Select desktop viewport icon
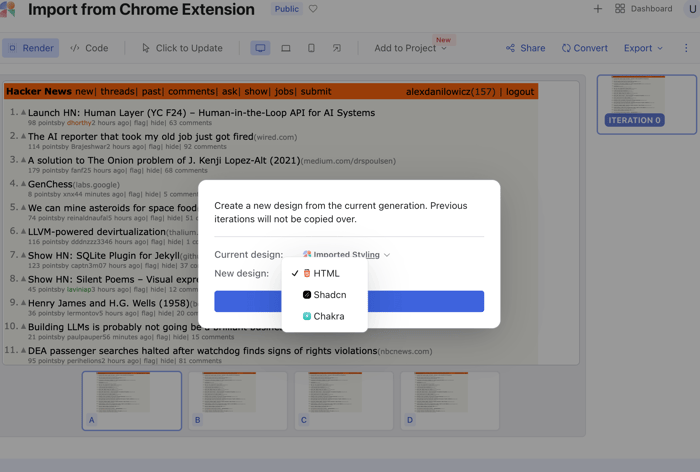The width and height of the screenshot is (700, 472). 260,48
